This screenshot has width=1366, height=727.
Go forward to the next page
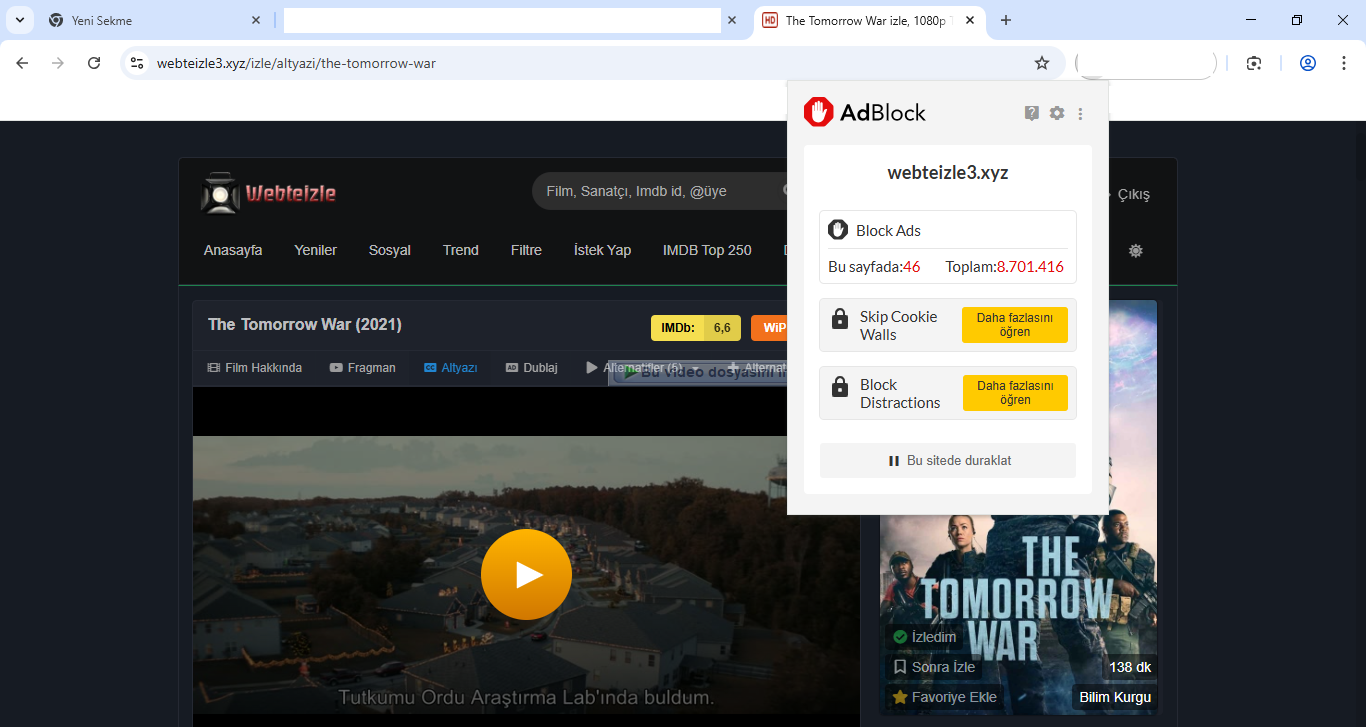(x=58, y=63)
